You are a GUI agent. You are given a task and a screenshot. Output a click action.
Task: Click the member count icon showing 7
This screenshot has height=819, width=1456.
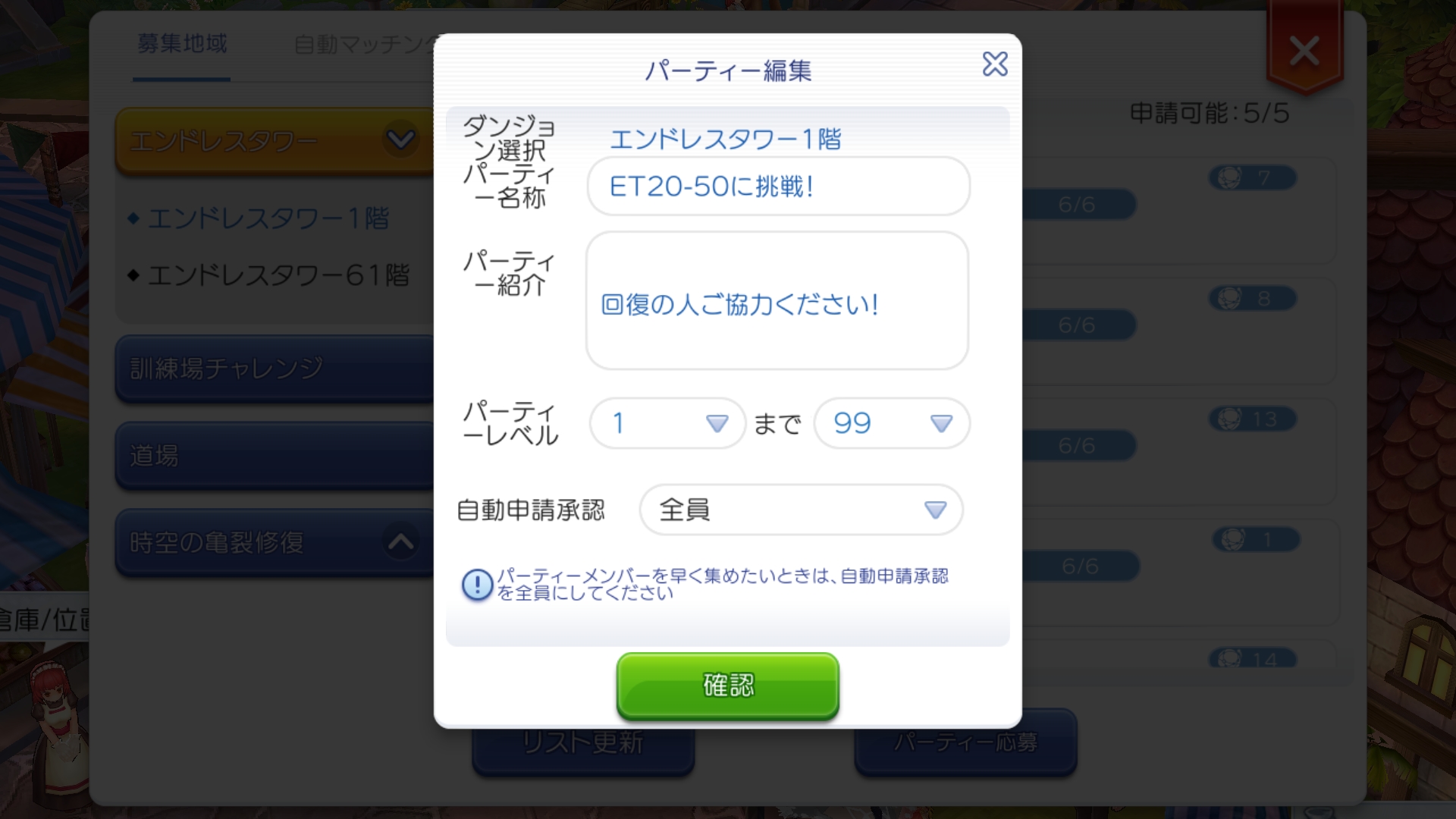1252,178
